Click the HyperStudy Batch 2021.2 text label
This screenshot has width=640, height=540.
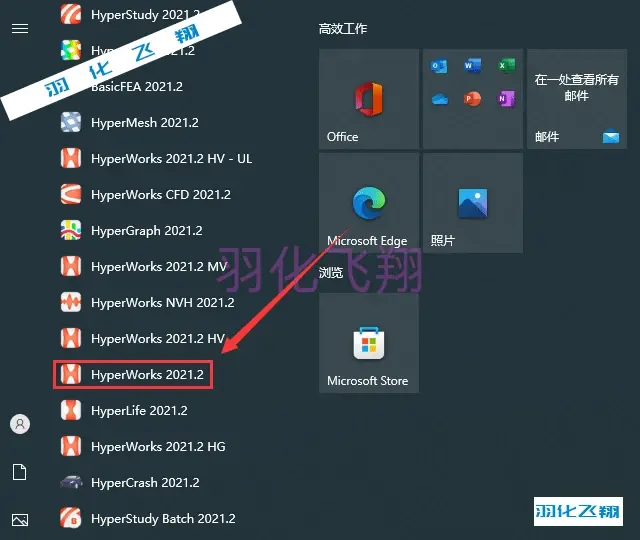[163, 519]
